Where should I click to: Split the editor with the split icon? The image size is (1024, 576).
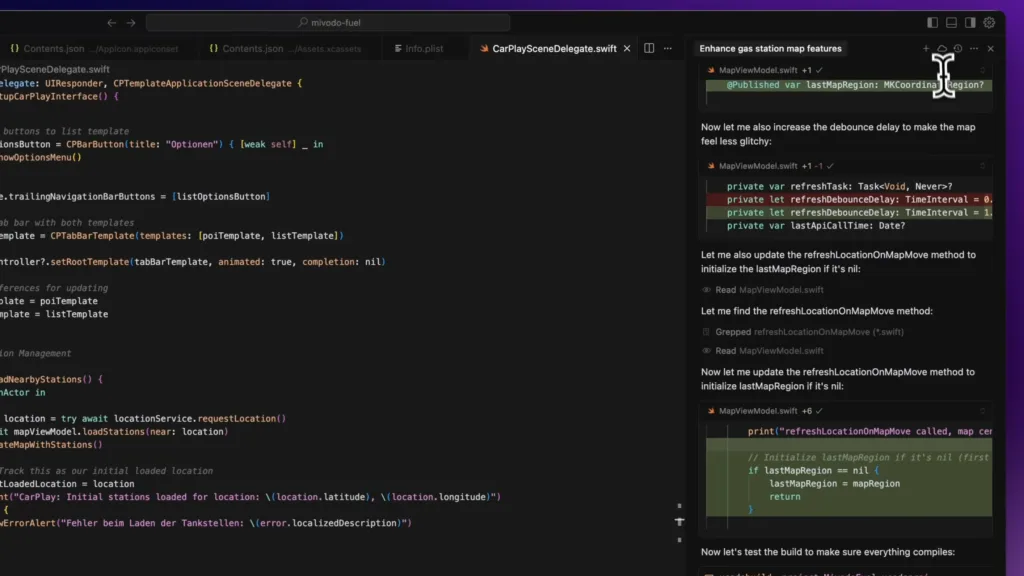click(648, 48)
